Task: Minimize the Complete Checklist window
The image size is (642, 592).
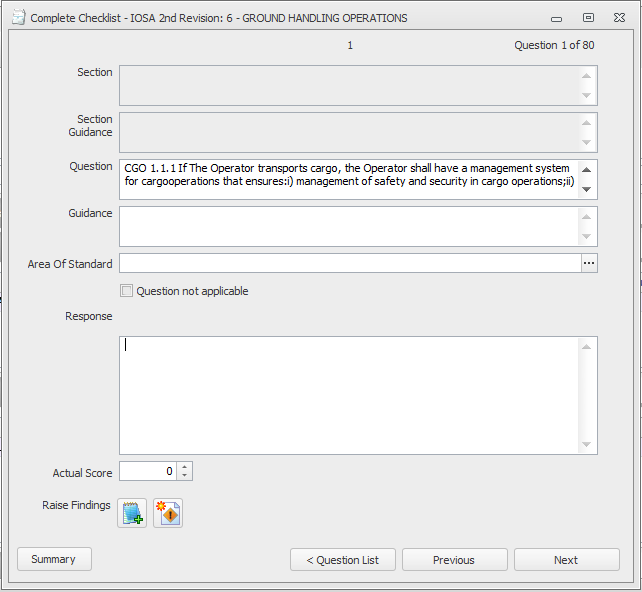Action: tap(556, 18)
